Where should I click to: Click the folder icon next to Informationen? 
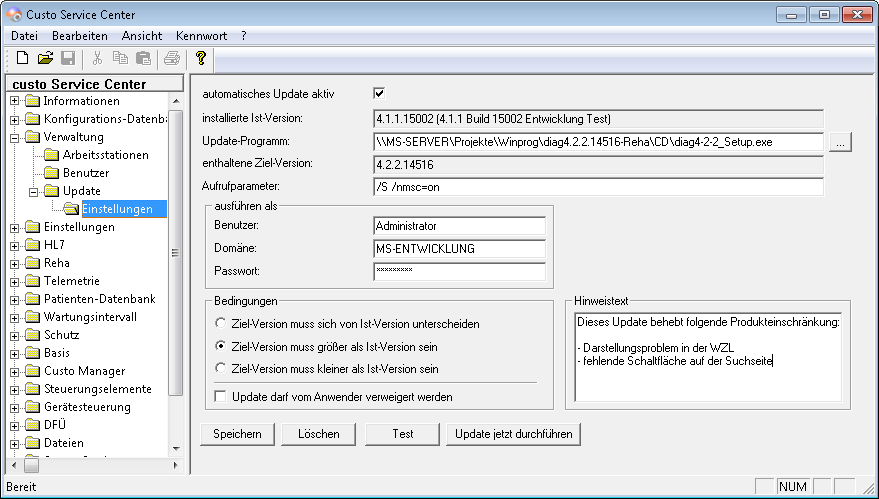click(x=33, y=101)
